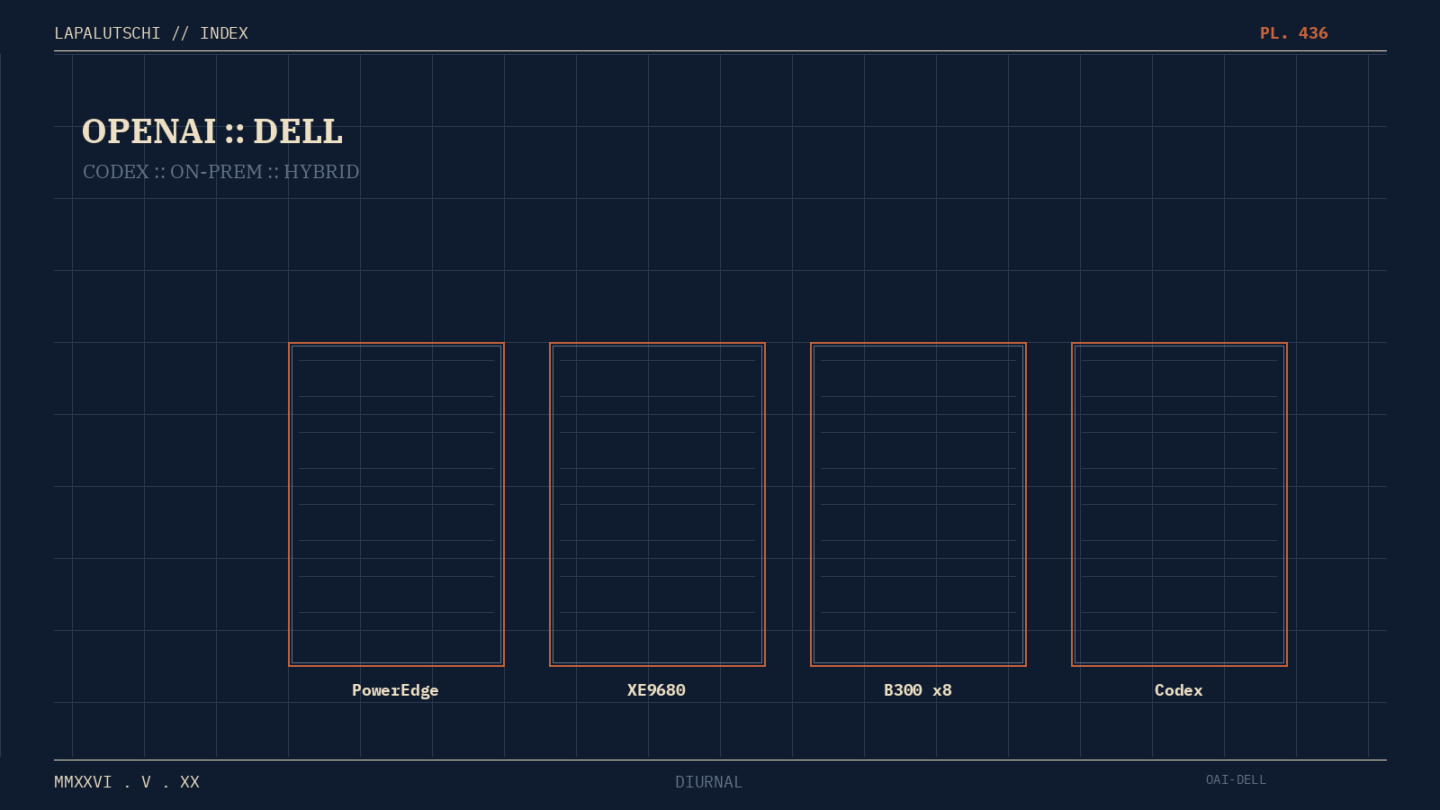Open the PowerEdge card panel

(396, 504)
